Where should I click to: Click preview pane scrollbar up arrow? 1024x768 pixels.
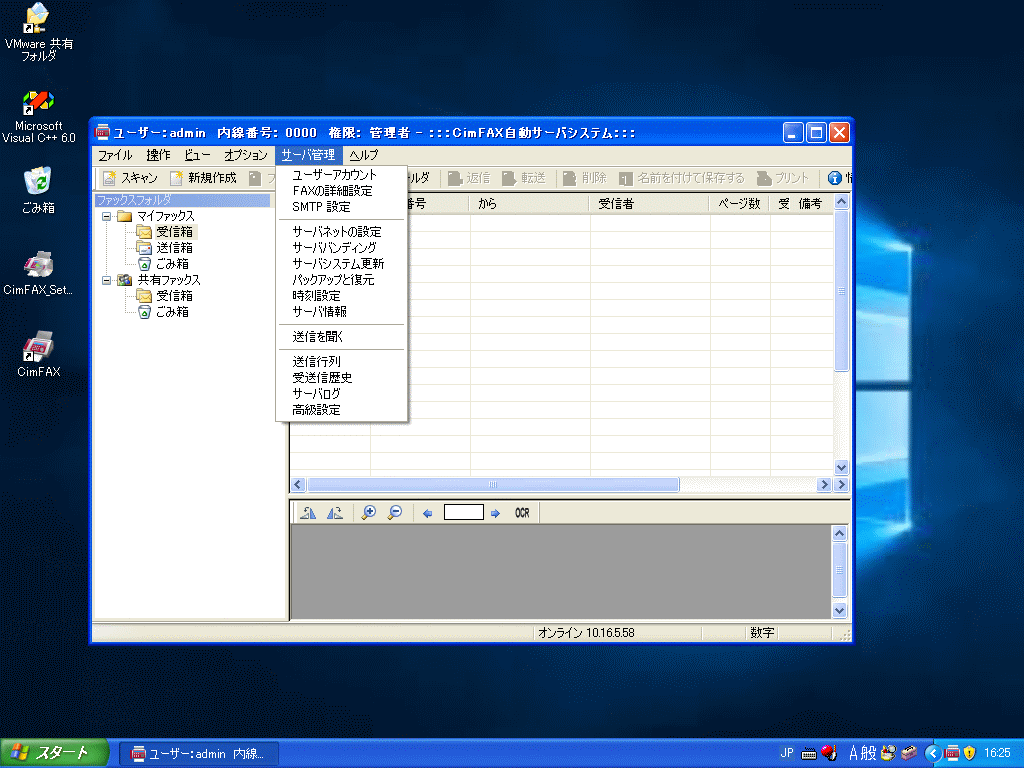840,534
